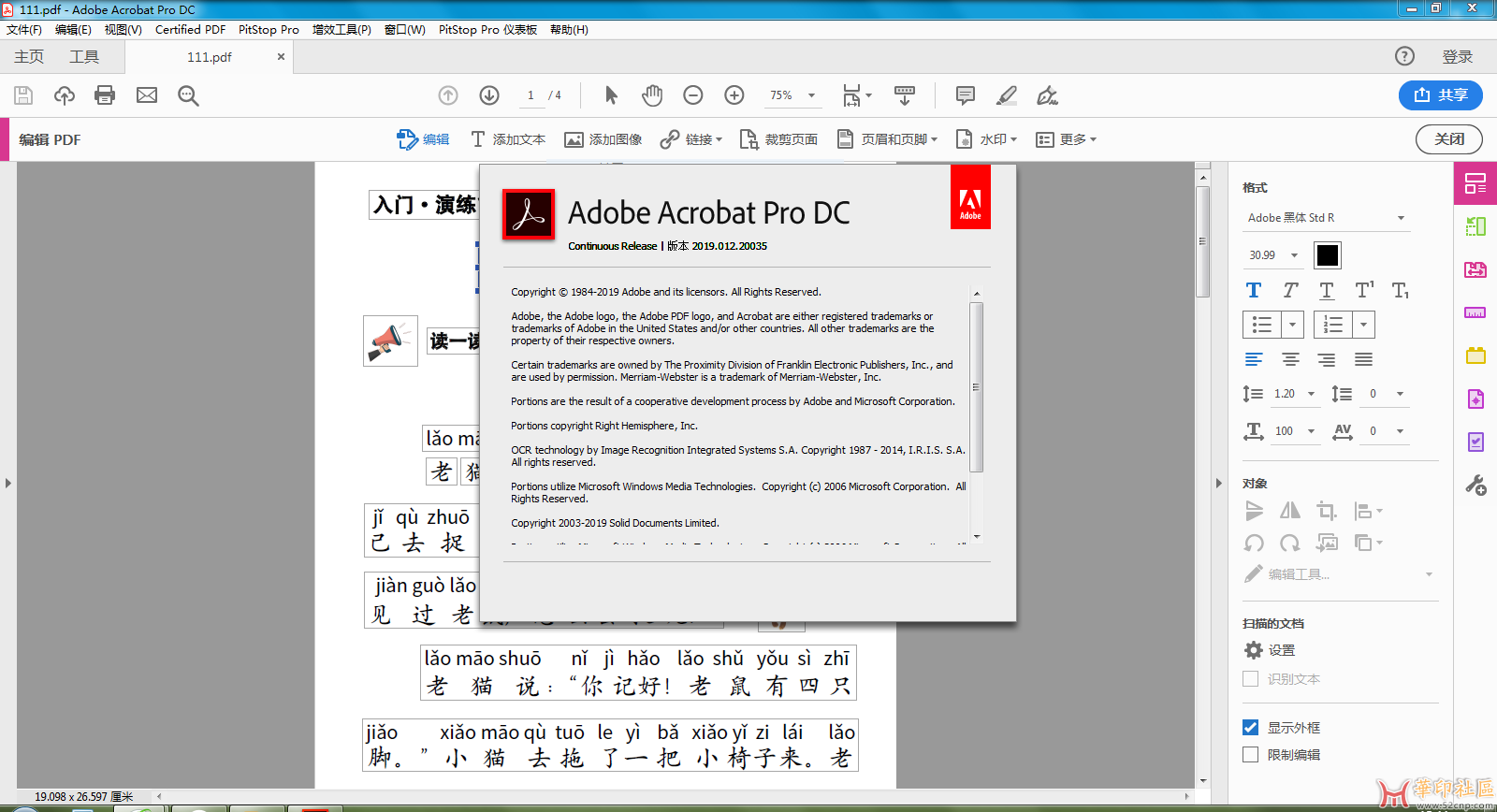Click the Find text magnifier icon
1497x812 pixels.
(188, 95)
